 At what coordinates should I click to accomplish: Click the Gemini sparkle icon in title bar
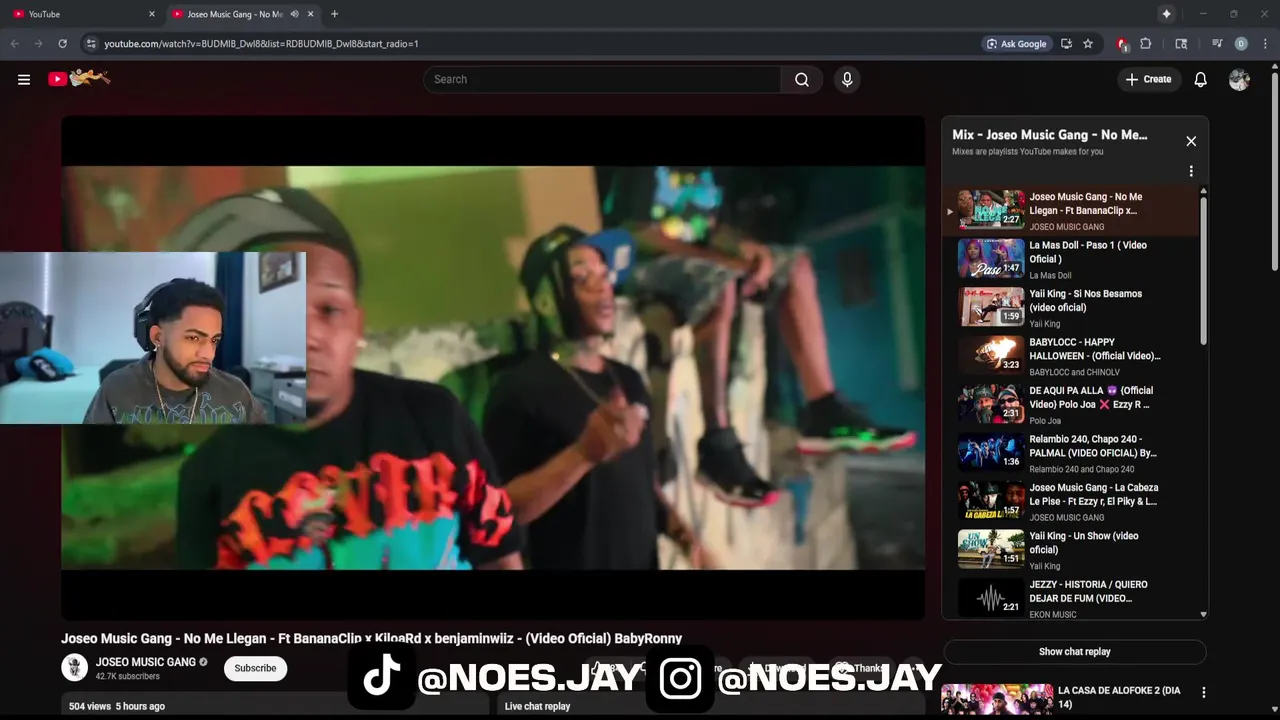click(1166, 14)
